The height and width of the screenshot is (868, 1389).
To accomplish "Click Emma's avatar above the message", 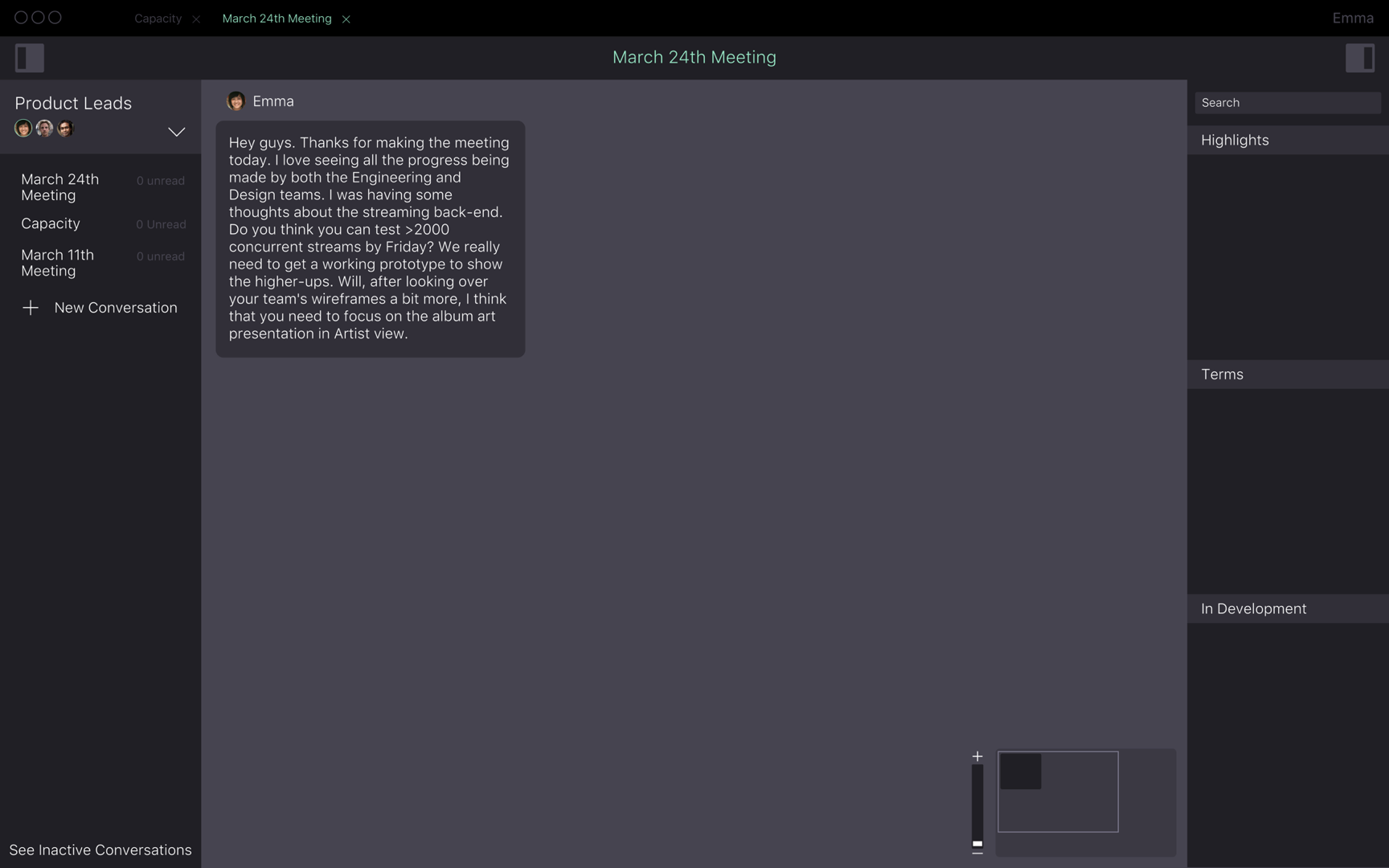I will 236,101.
